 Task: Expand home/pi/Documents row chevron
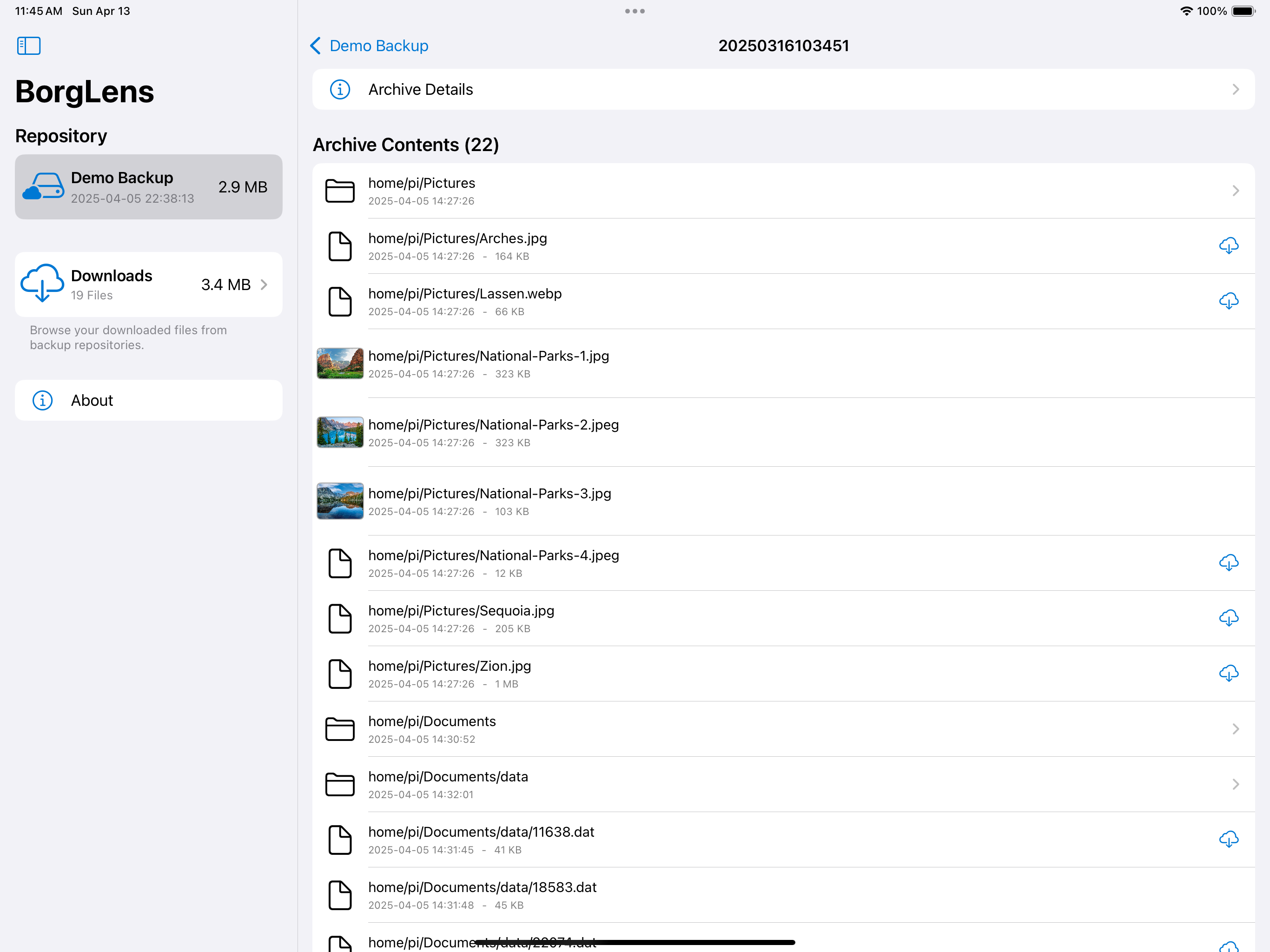tap(1236, 729)
